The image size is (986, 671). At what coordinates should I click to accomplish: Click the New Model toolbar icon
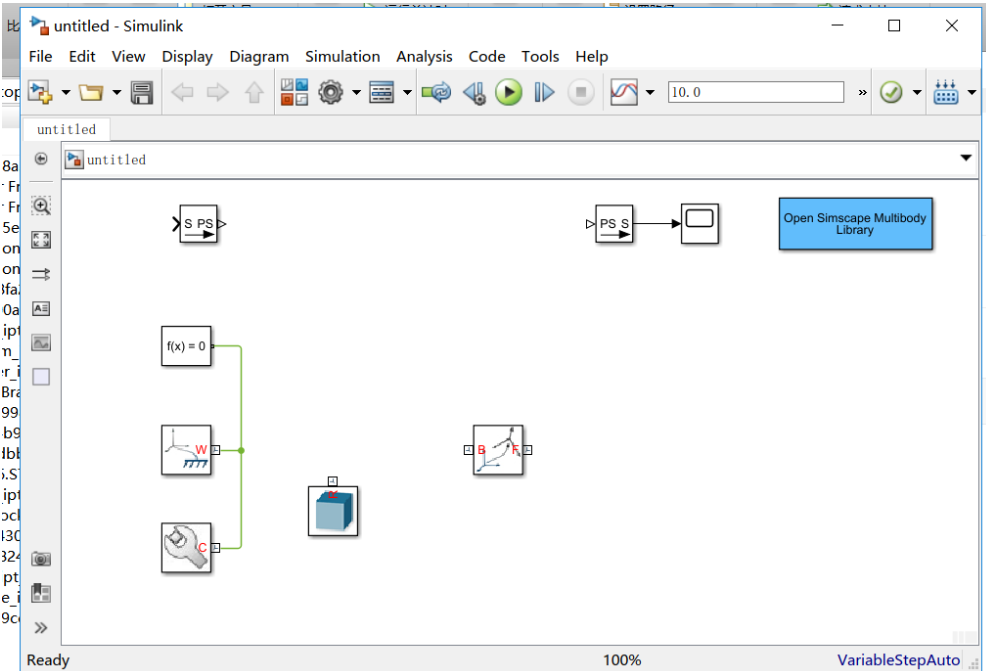pos(40,92)
